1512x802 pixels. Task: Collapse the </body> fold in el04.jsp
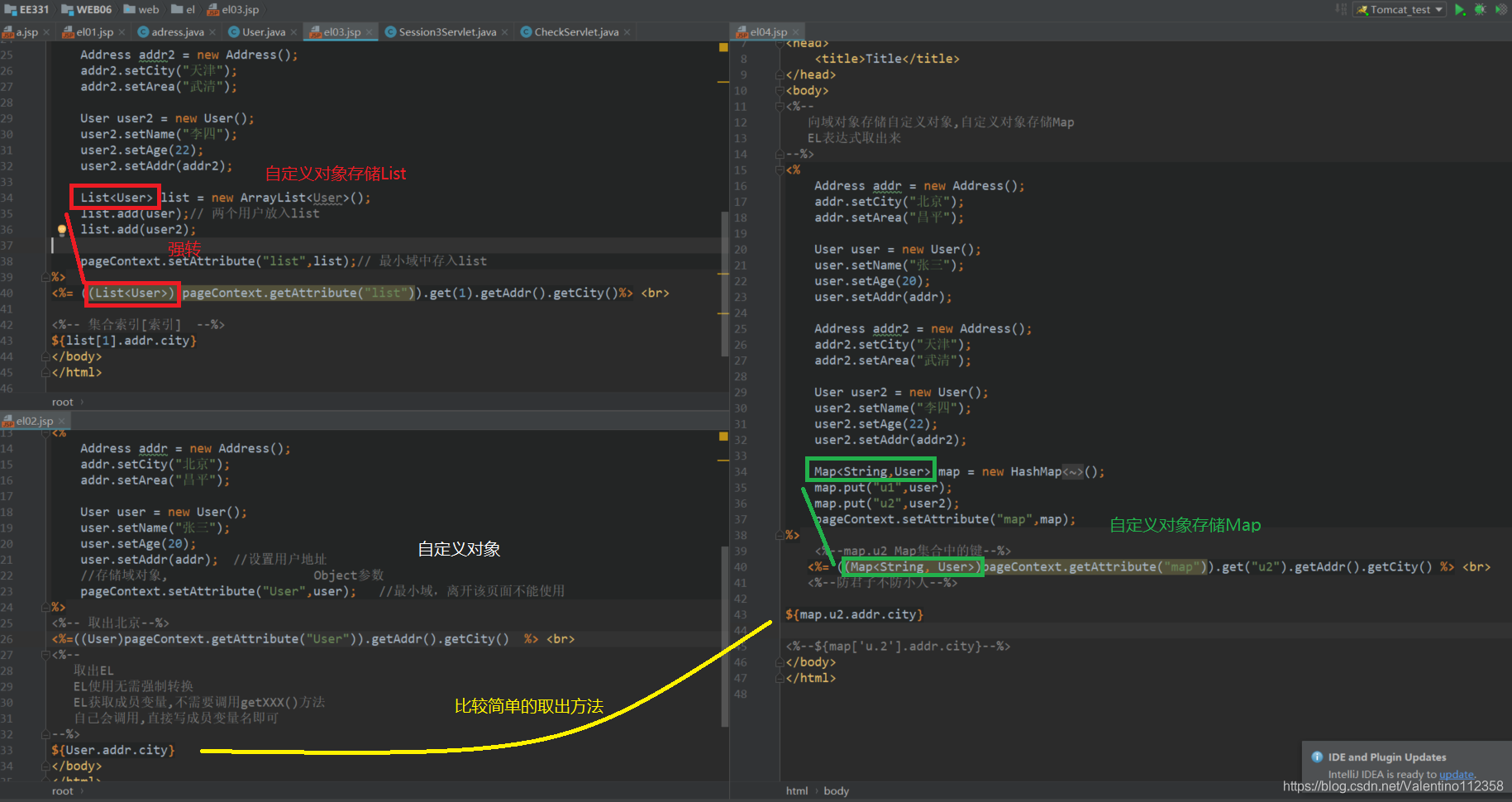coord(780,662)
